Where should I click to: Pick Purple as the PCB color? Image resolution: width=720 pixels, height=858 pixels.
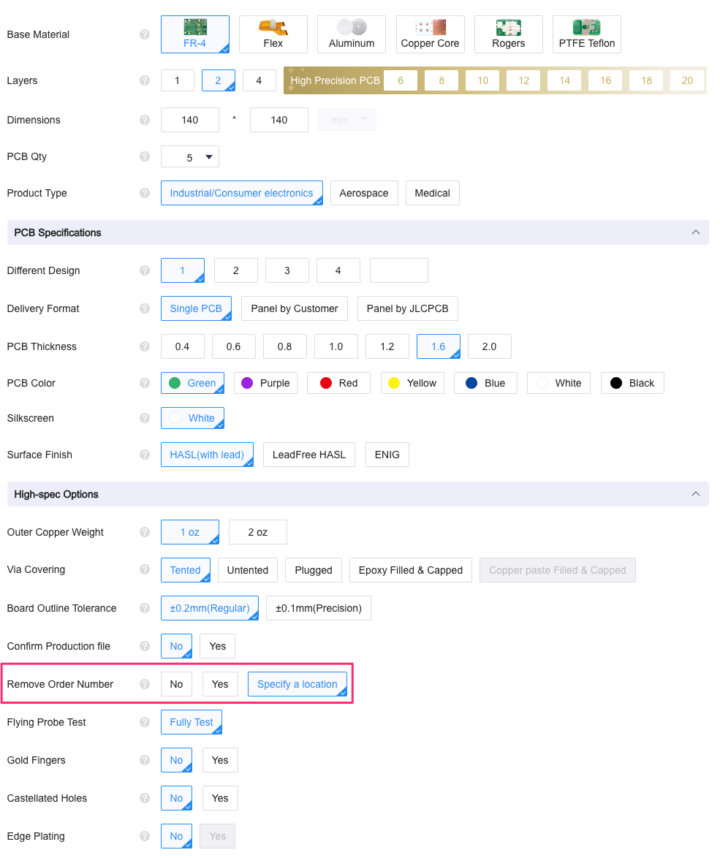point(266,383)
